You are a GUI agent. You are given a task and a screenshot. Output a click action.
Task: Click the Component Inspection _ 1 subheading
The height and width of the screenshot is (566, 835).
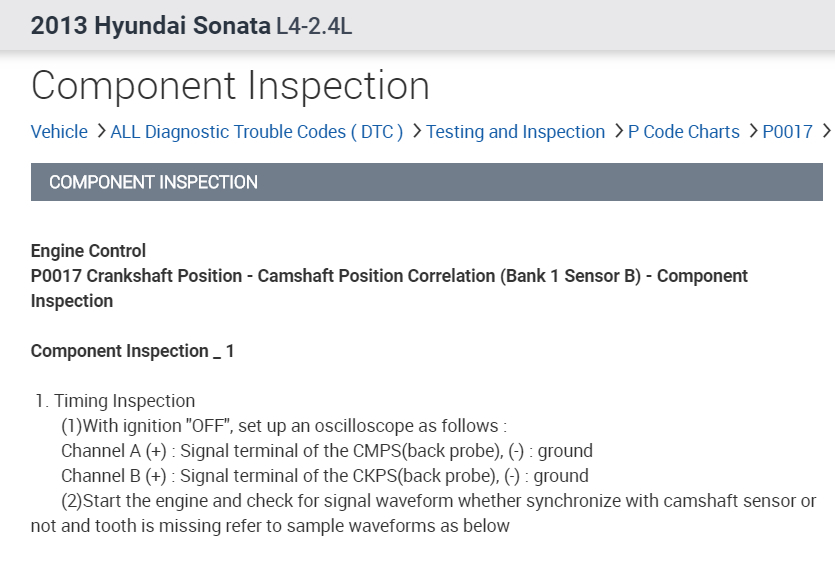(132, 351)
